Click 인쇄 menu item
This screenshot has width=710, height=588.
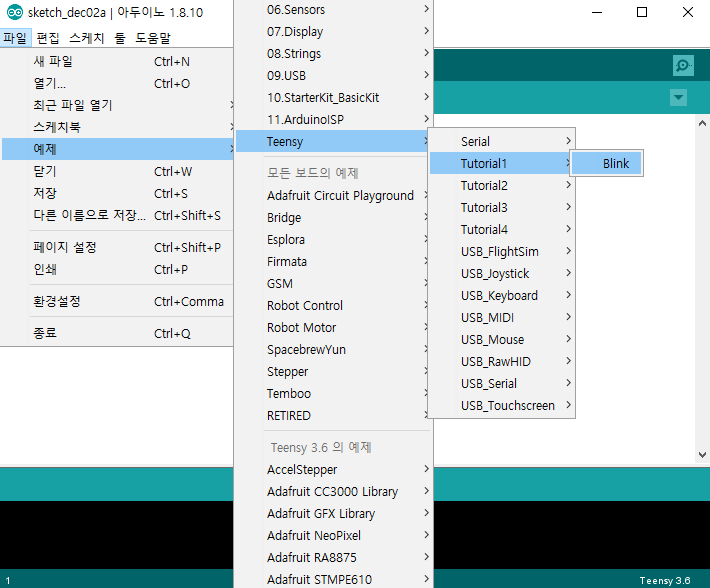[118, 269]
